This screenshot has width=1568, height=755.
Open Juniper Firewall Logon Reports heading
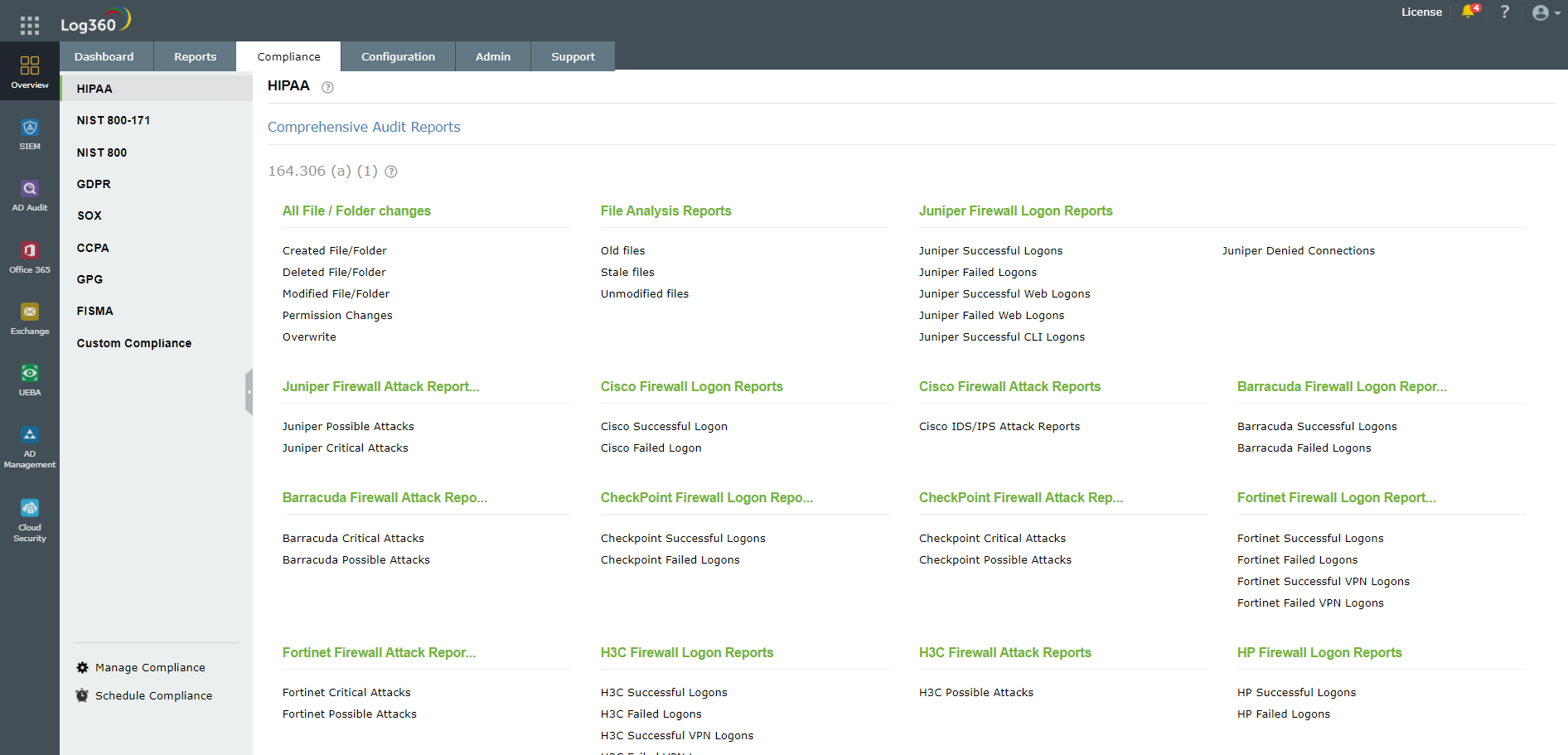click(x=1015, y=211)
